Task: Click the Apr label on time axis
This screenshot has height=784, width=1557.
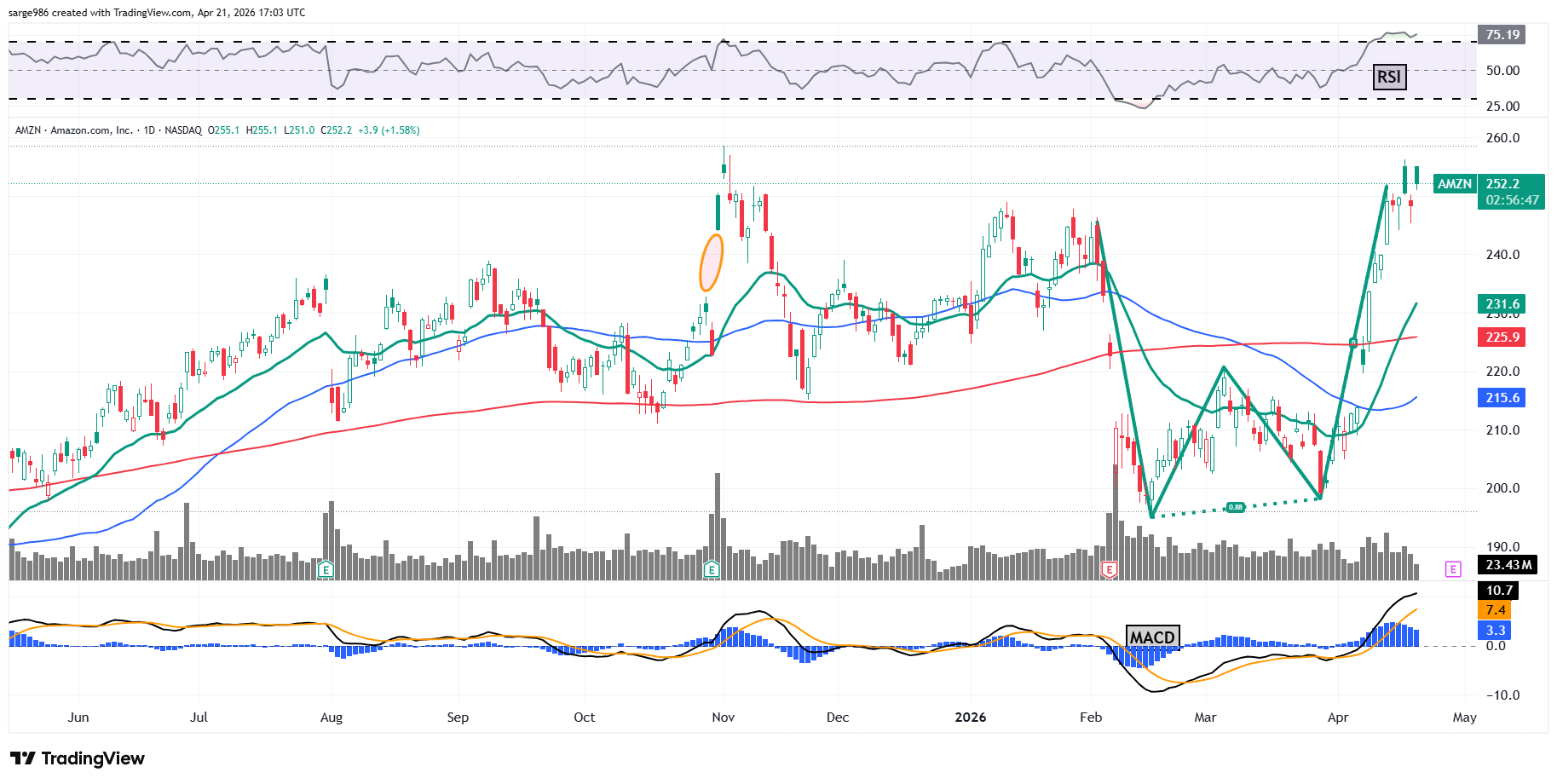Action: [x=1338, y=718]
